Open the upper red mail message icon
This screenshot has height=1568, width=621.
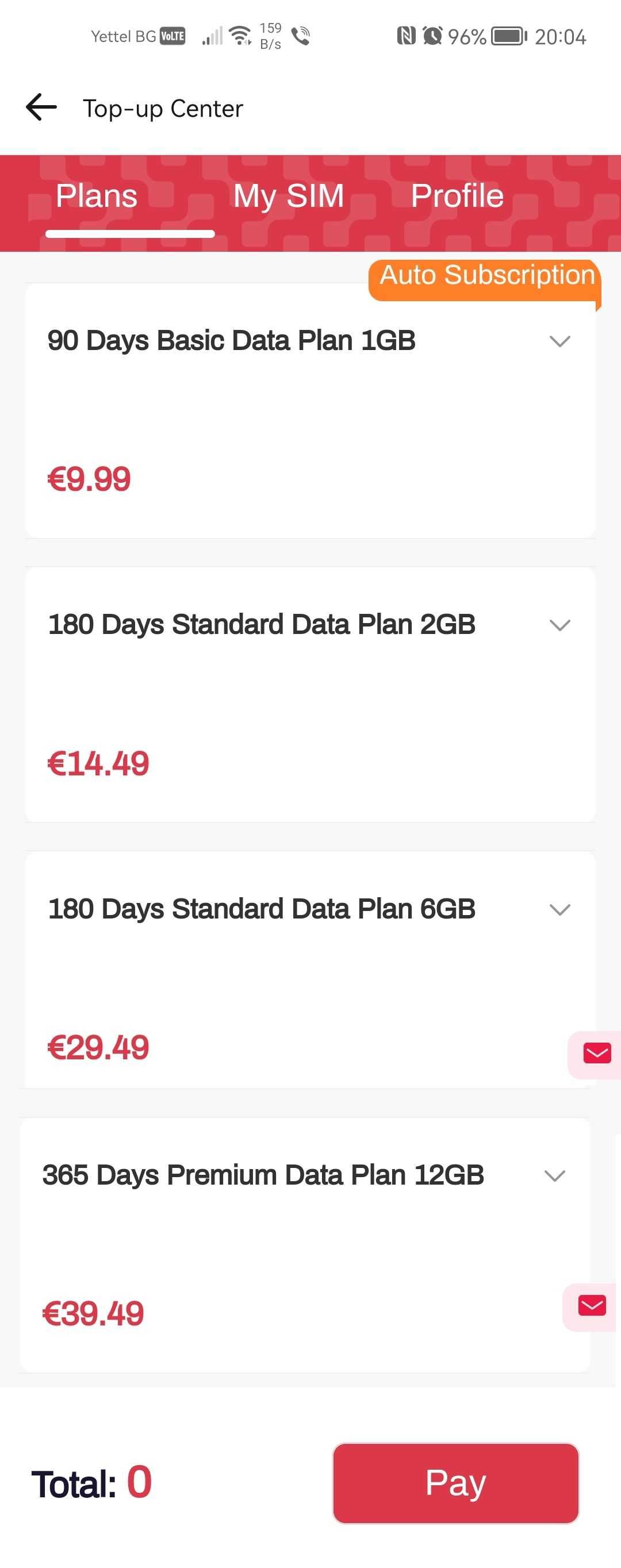(x=597, y=1054)
